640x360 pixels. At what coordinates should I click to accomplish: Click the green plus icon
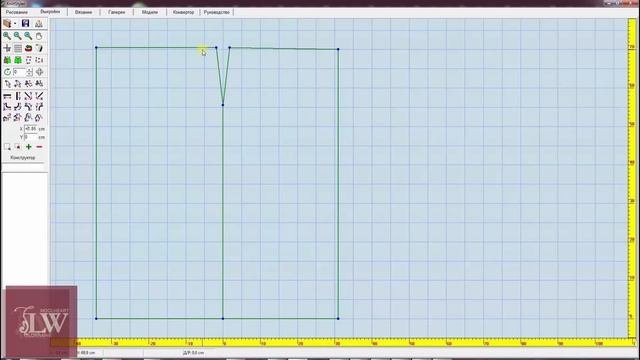pos(29,147)
